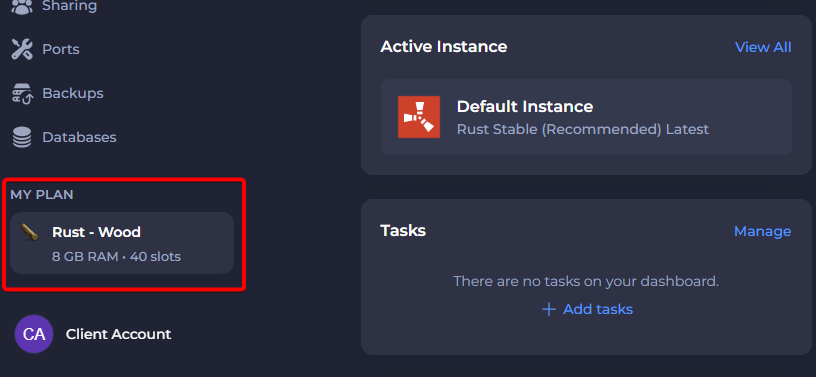This screenshot has height=377, width=816.
Task: Click the CA avatar circle
Action: coord(34,334)
